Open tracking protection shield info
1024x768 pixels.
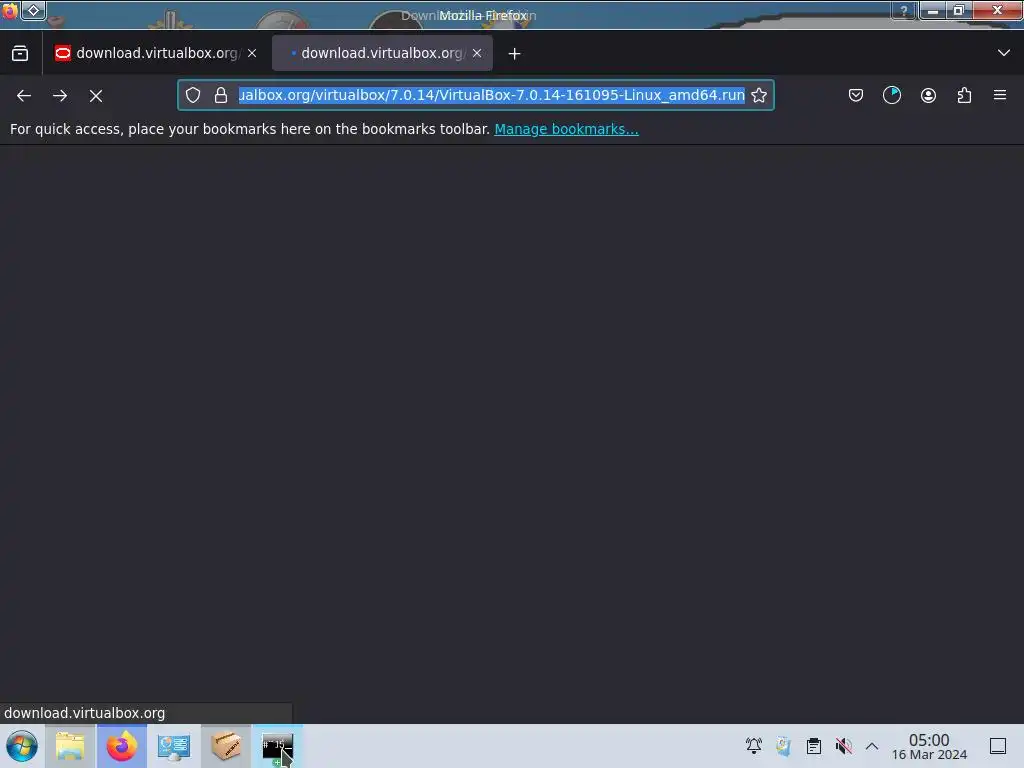click(193, 95)
